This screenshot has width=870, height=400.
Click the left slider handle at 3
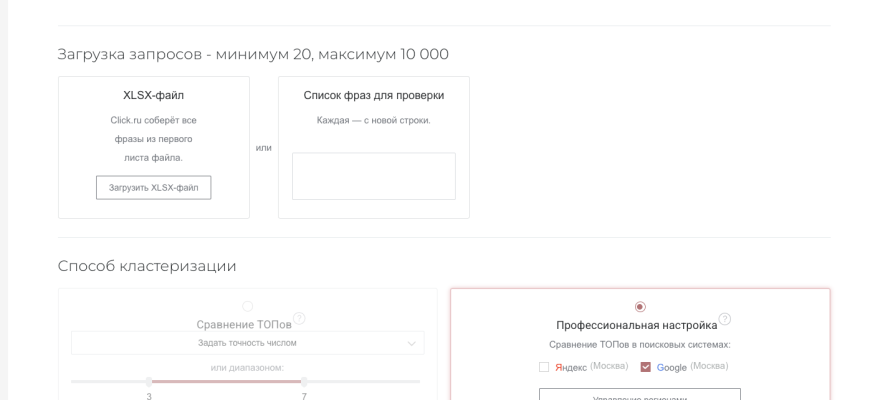[149, 381]
